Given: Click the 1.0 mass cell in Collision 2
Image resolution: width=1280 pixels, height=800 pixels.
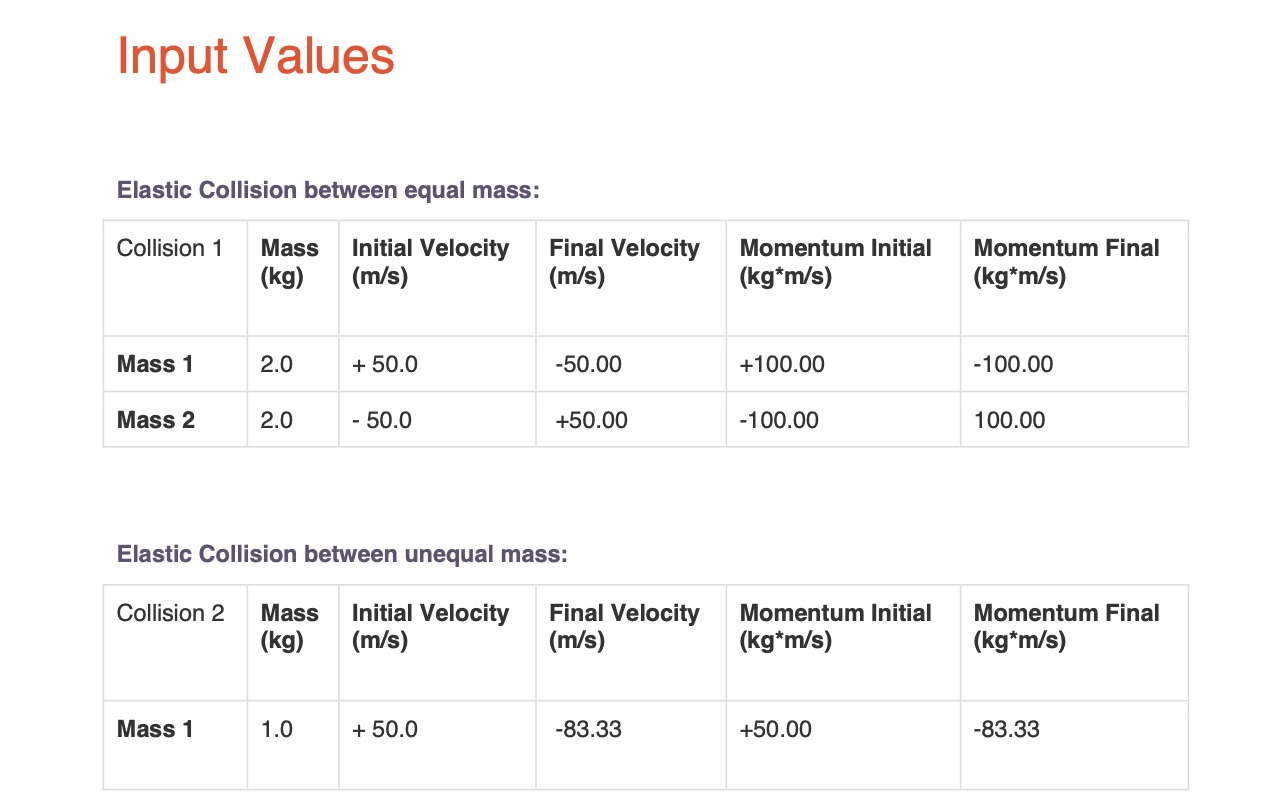Looking at the screenshot, I should (277, 729).
